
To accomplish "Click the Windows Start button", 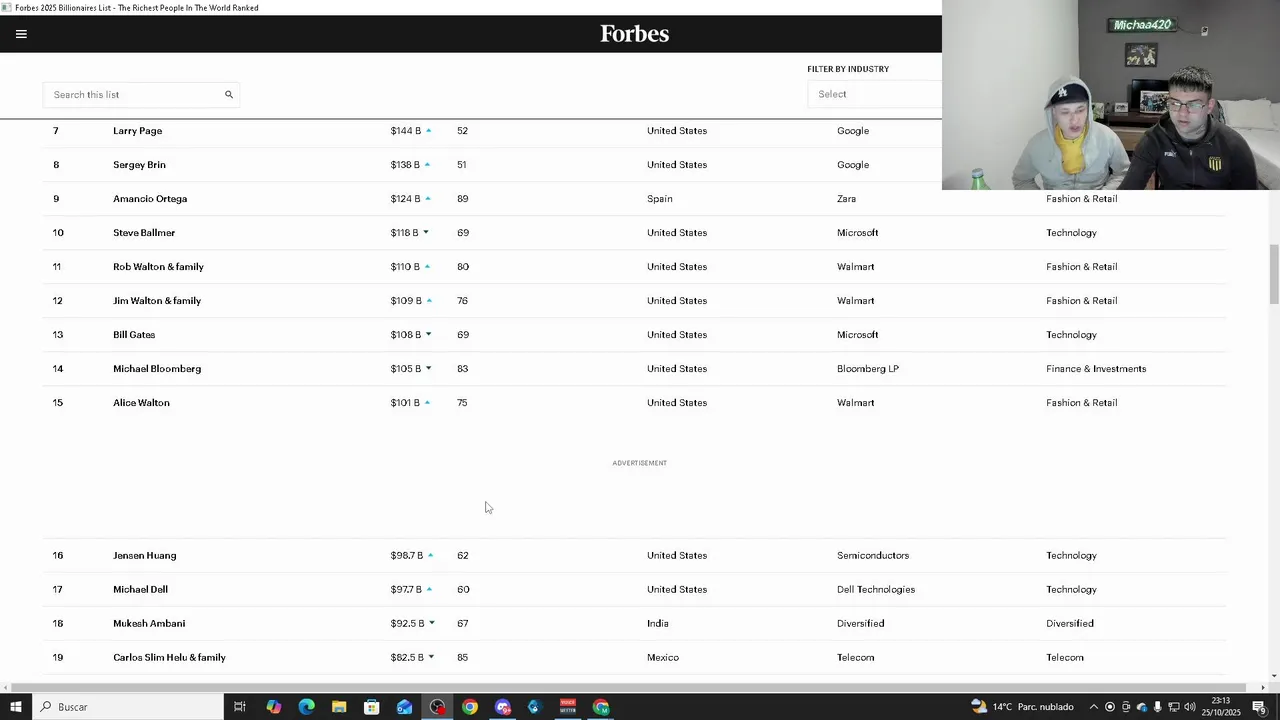I will pos(16,707).
